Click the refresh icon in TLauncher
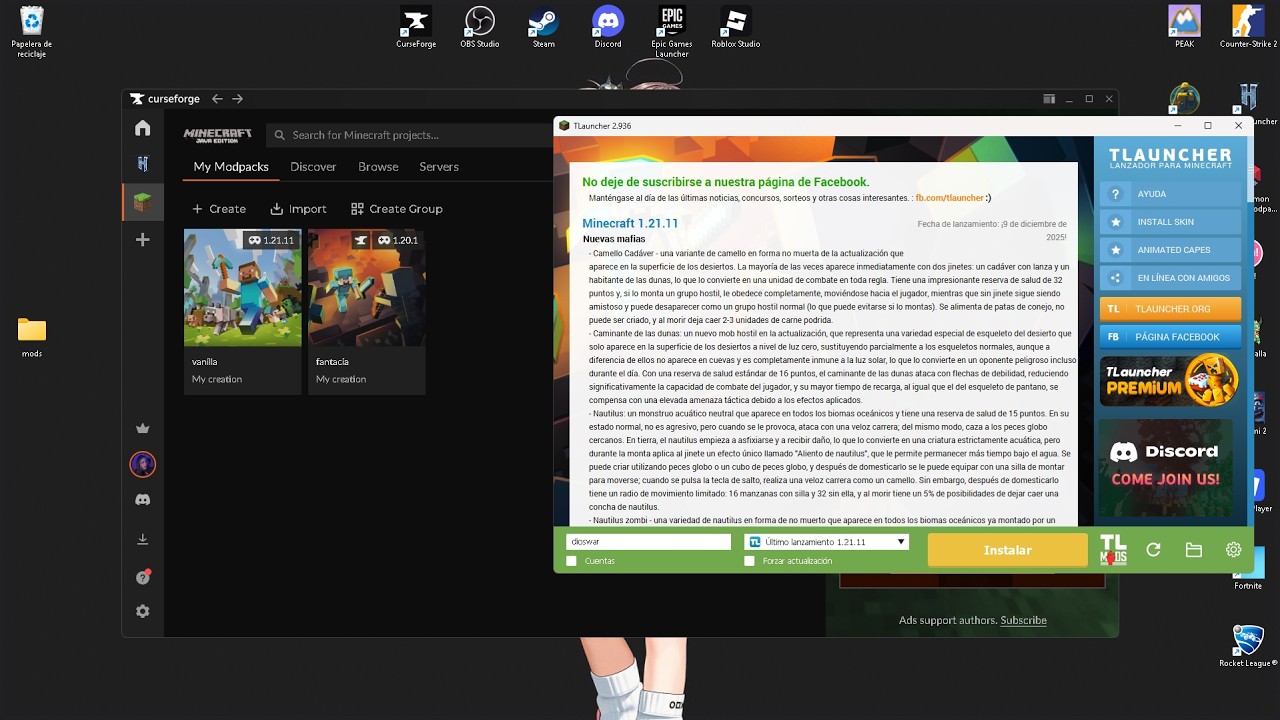1280x720 pixels. [1153, 550]
